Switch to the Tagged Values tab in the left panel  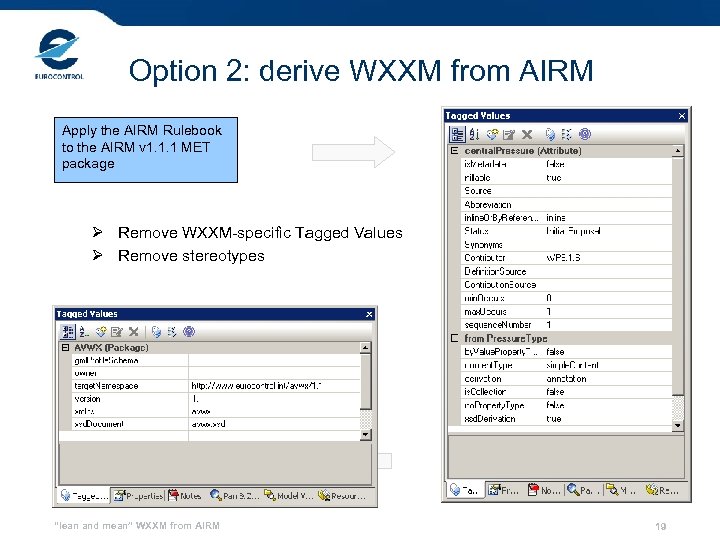[x=84, y=496]
